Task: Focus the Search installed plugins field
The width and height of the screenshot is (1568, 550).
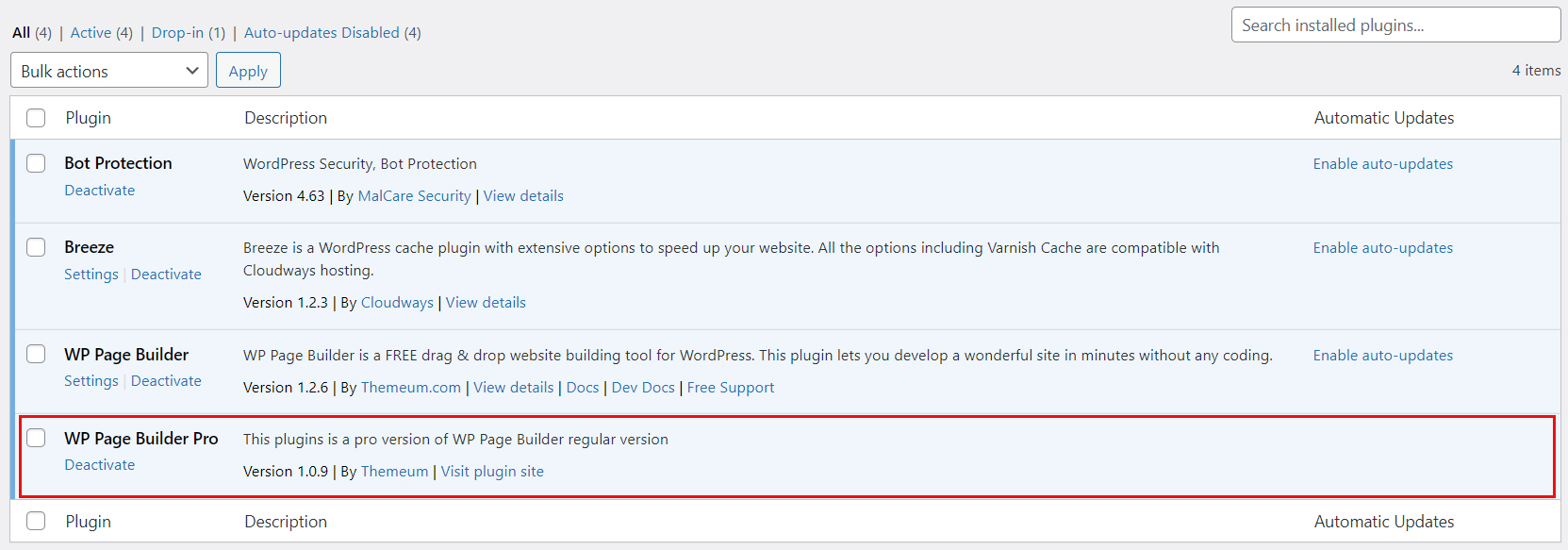Action: pos(1395,25)
